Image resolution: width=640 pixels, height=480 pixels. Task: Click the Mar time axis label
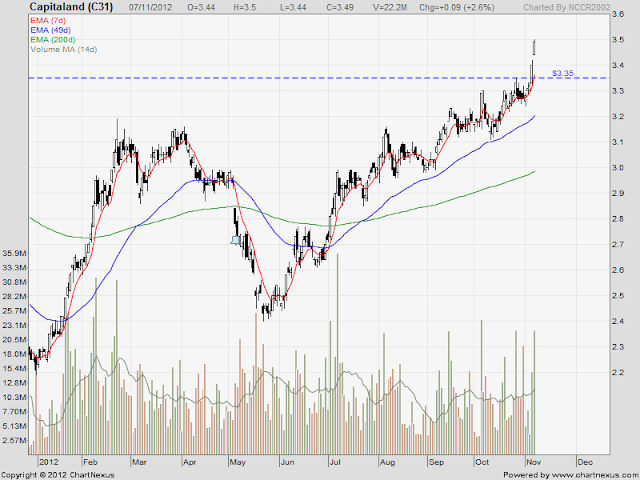coord(139,462)
